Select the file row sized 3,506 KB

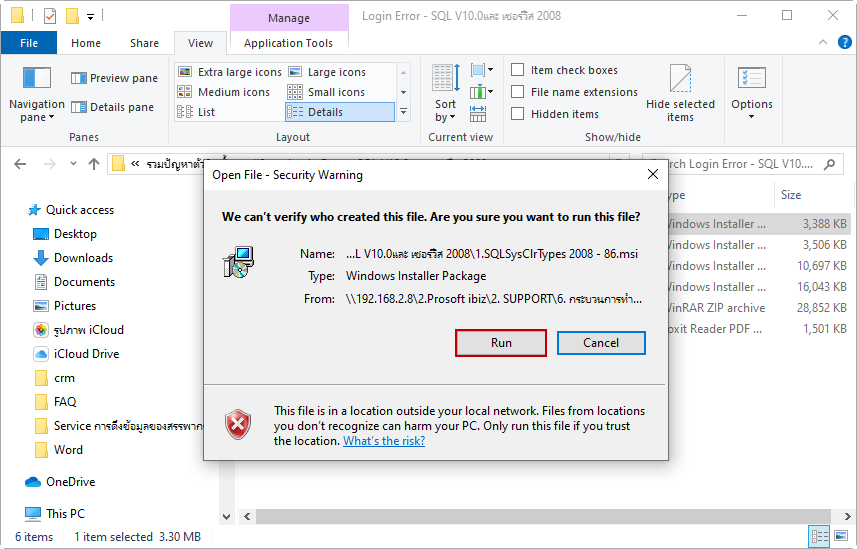[758, 245]
